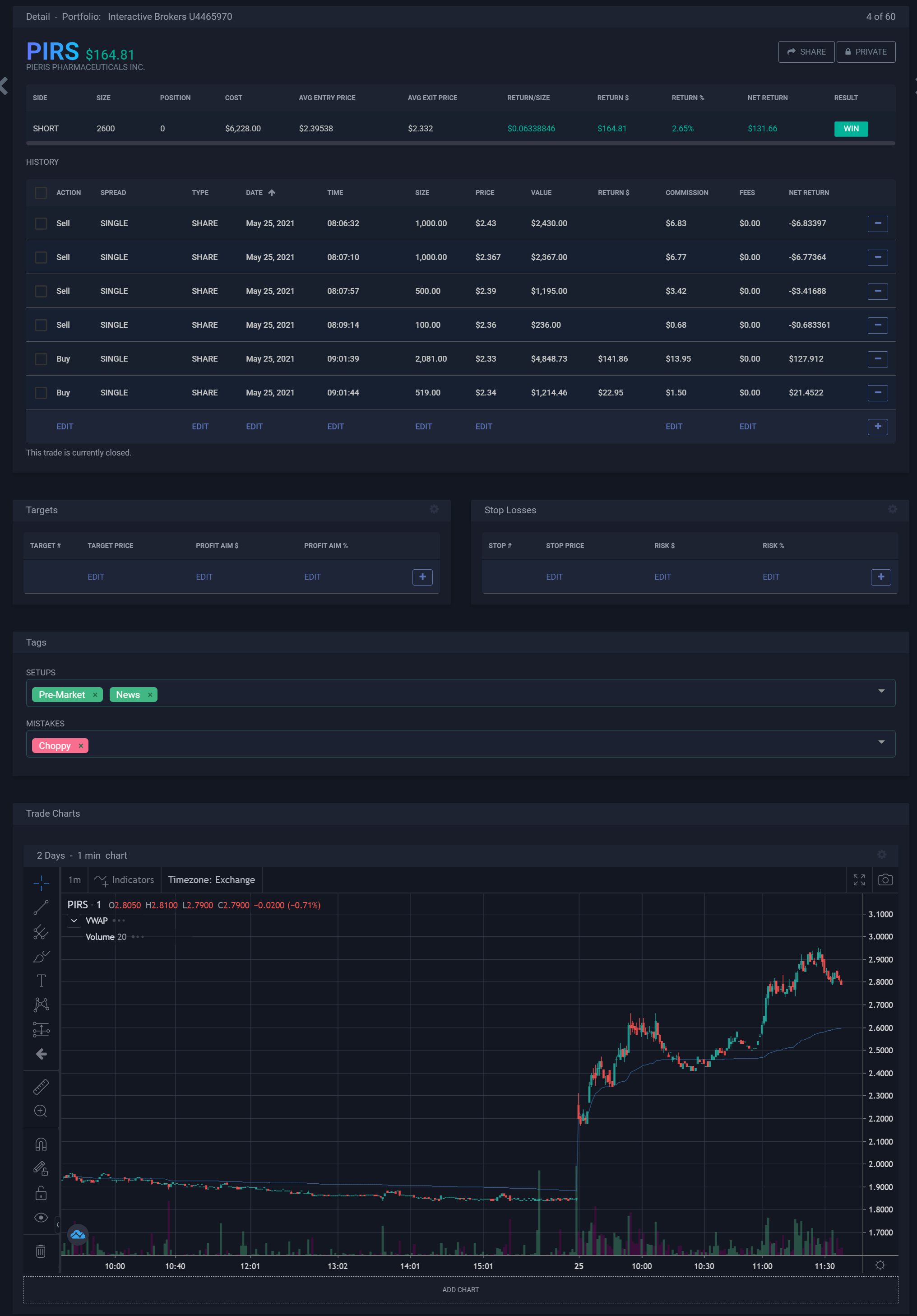This screenshot has height=1316, width=917.
Task: Open the Indicators menu on the chart
Action: [124, 880]
